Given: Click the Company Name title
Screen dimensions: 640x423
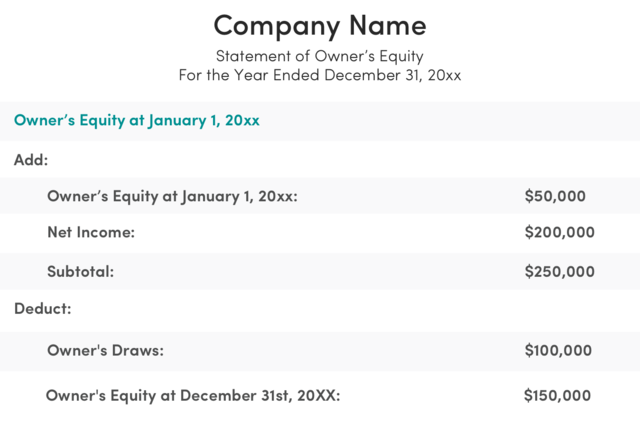Looking at the screenshot, I should [320, 27].
